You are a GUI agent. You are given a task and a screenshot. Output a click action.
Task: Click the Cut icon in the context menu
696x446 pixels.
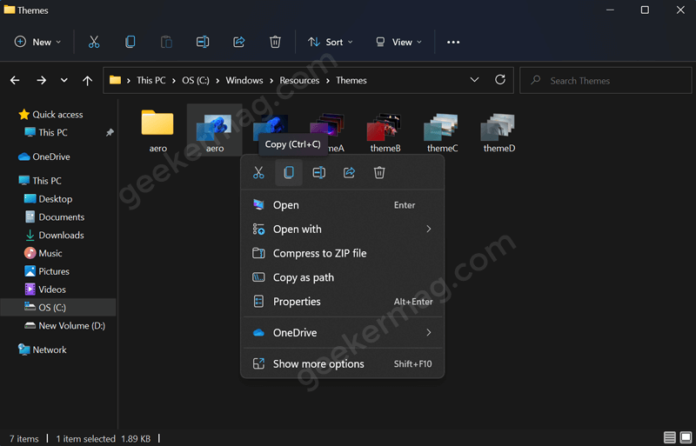[x=258, y=173]
